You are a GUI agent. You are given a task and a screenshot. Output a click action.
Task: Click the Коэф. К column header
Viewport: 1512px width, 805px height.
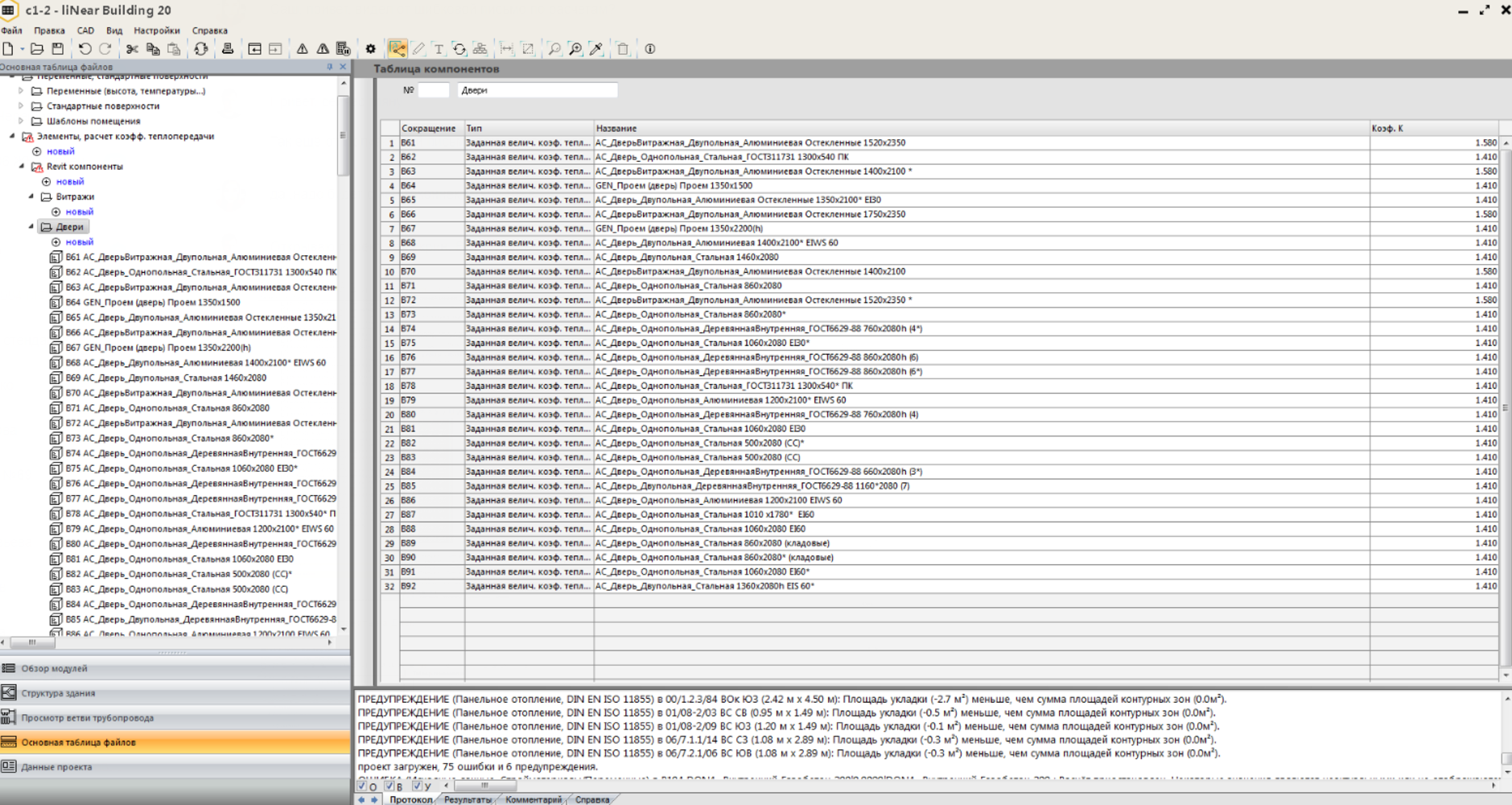coord(1433,128)
